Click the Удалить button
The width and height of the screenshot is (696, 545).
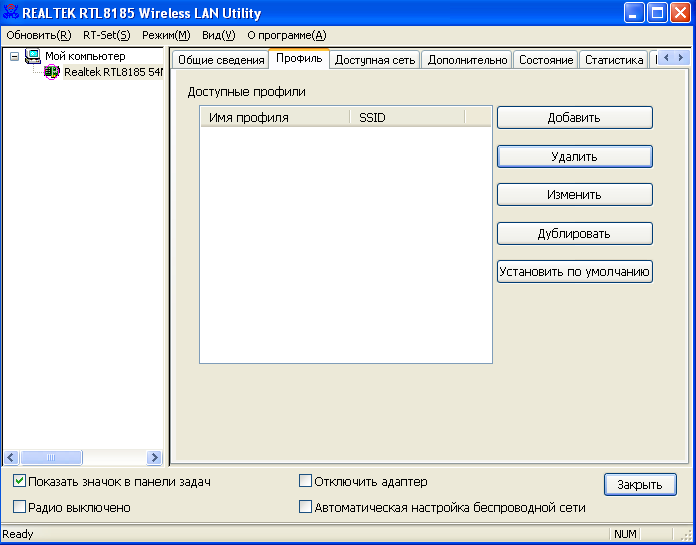coord(574,156)
